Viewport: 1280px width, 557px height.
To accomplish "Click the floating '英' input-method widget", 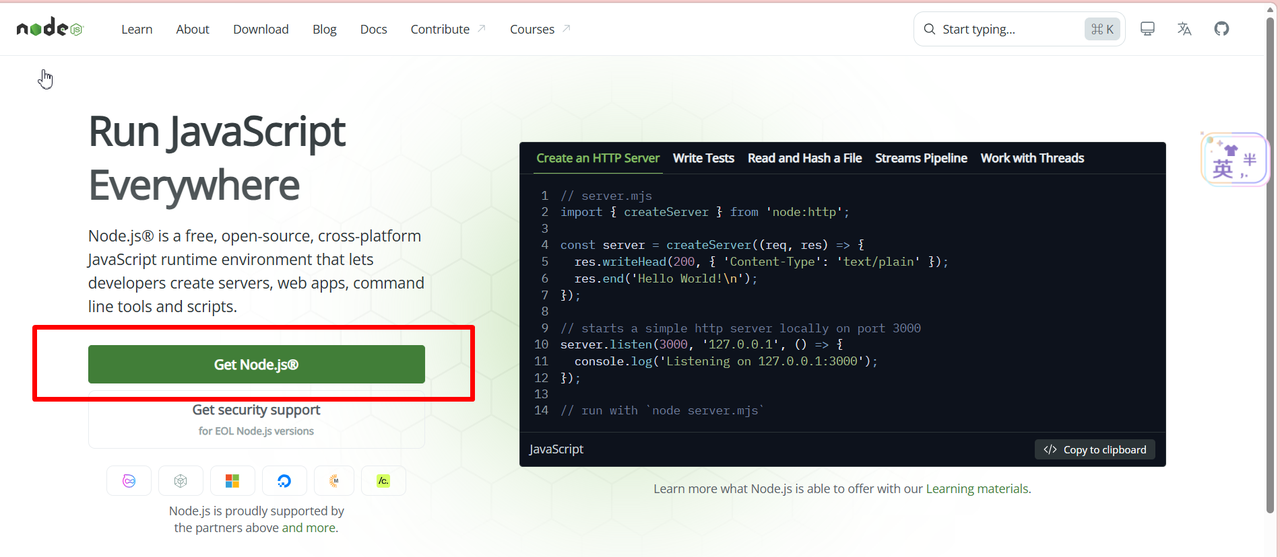I will tap(1235, 159).
